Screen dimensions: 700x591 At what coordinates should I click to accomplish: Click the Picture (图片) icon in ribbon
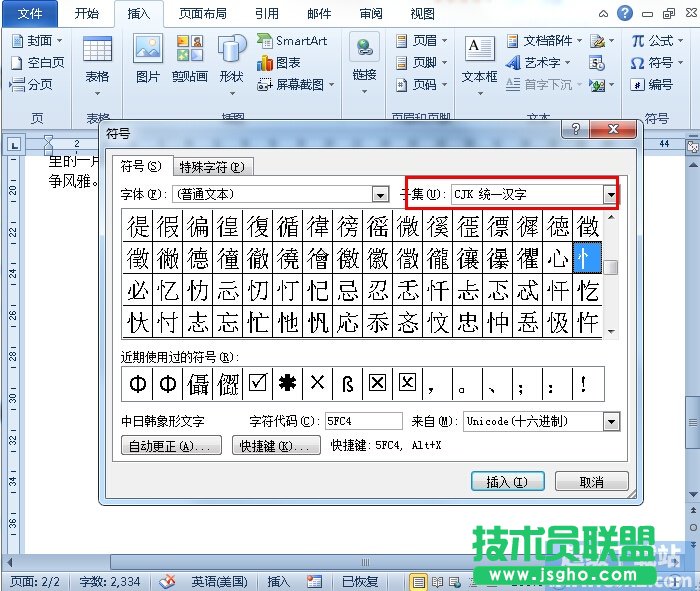point(147,58)
